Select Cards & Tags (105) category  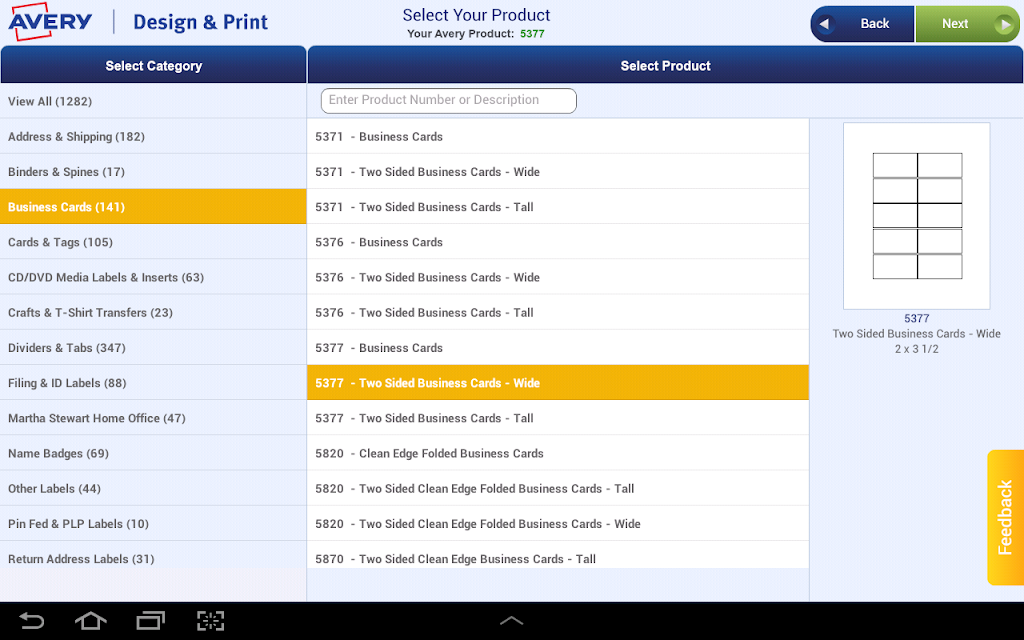(x=153, y=242)
